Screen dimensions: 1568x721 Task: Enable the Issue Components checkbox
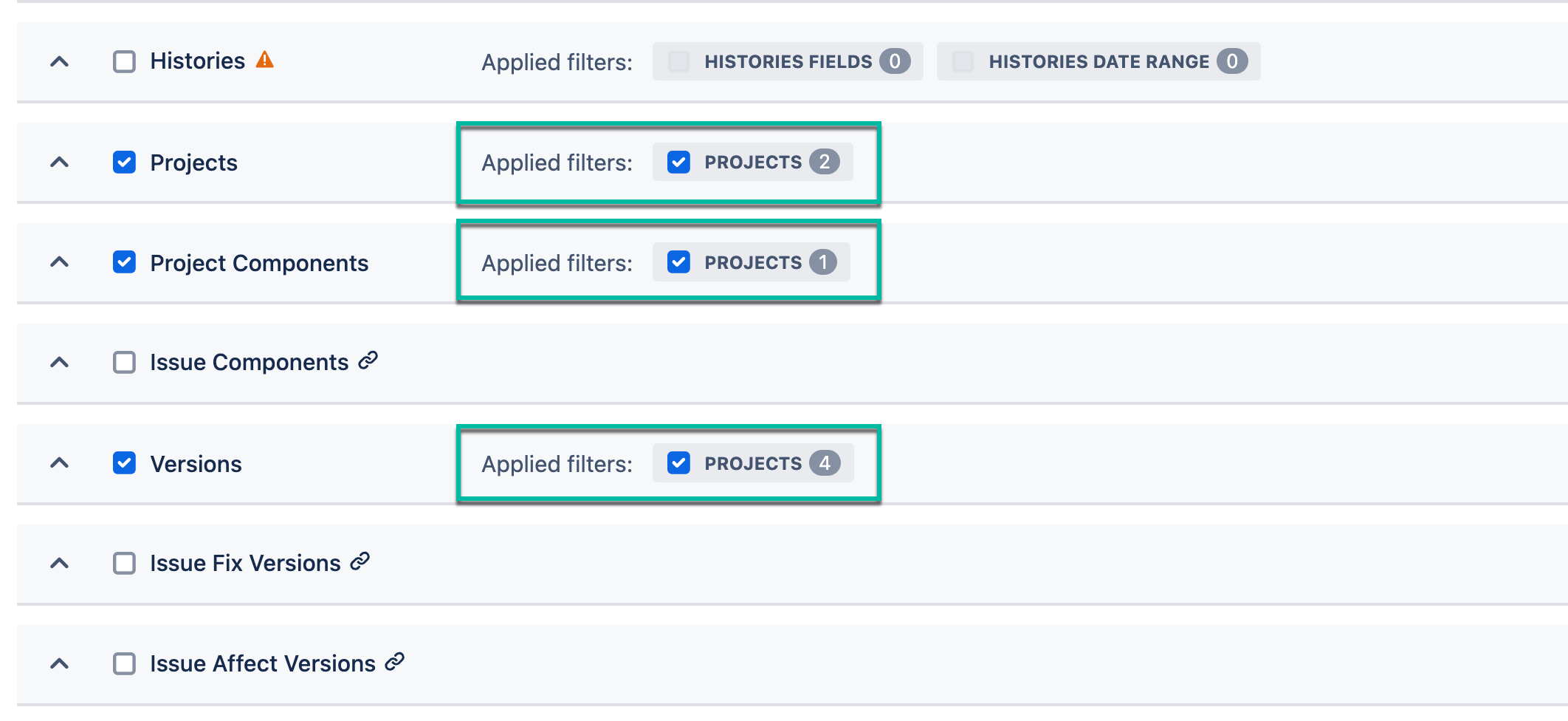[123, 361]
